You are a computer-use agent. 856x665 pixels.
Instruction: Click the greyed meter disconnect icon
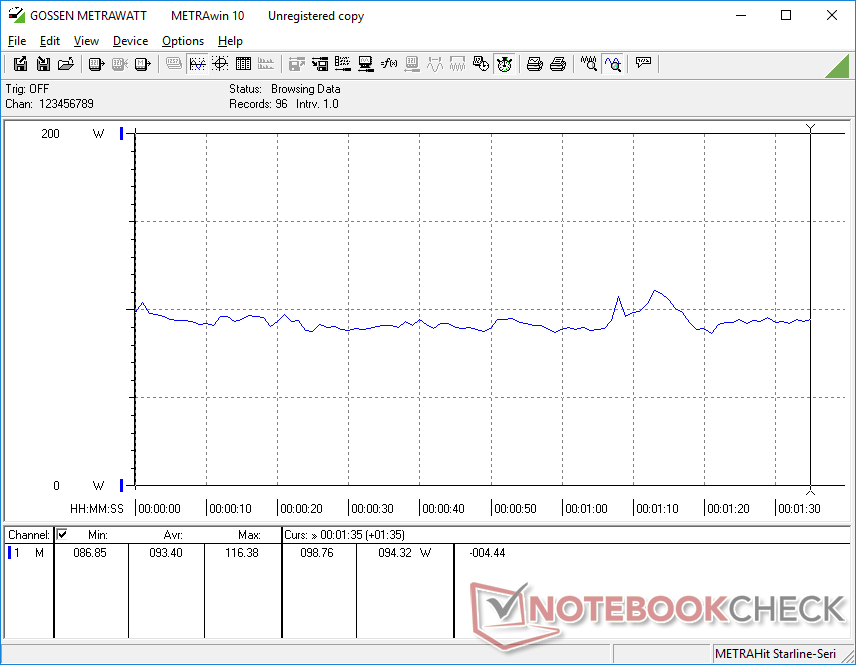[x=120, y=64]
